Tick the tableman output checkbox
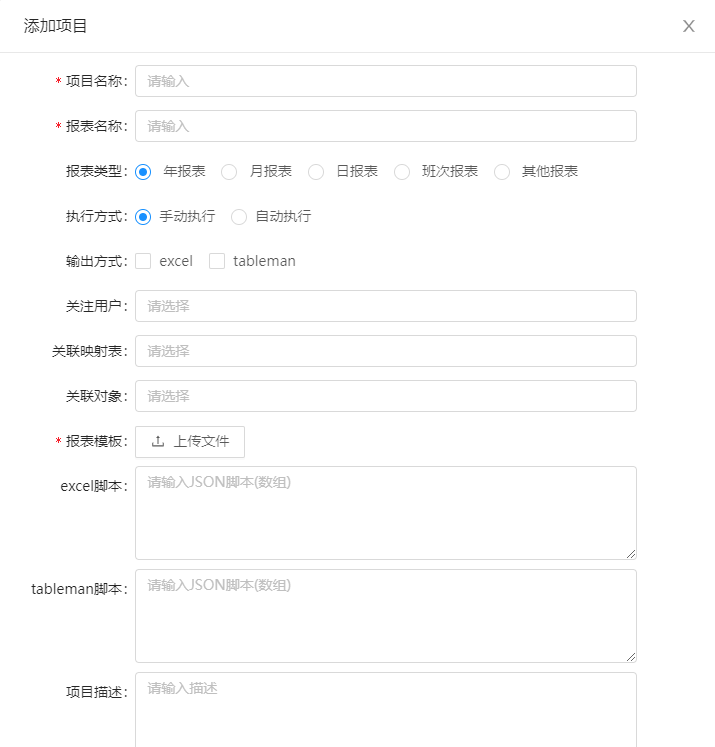 click(x=217, y=261)
